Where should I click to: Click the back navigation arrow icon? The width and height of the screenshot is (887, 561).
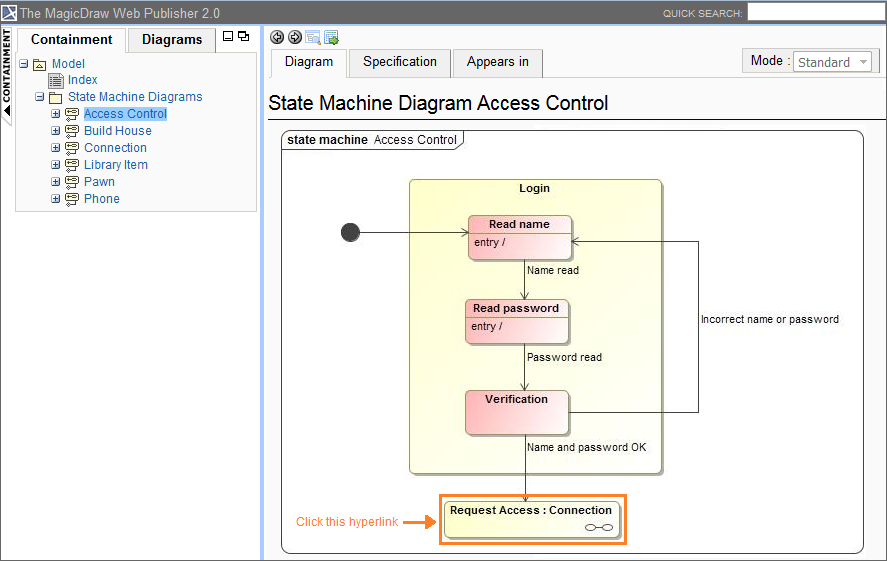[277, 37]
